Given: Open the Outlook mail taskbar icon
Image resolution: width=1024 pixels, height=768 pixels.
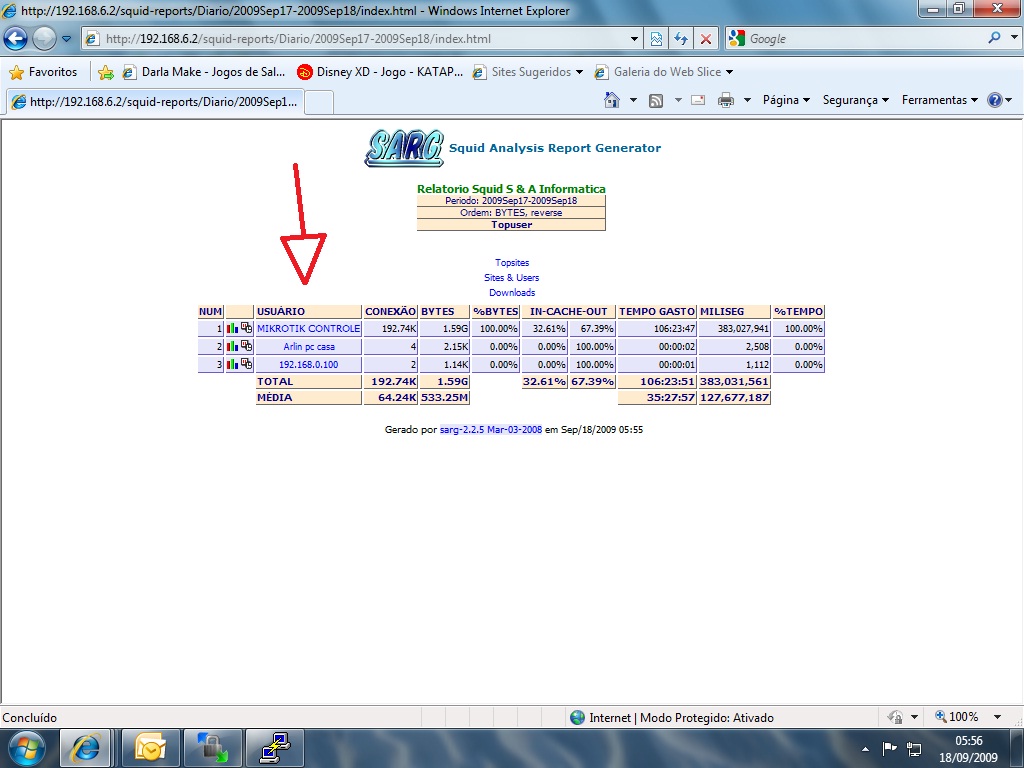Looking at the screenshot, I should click(150, 748).
